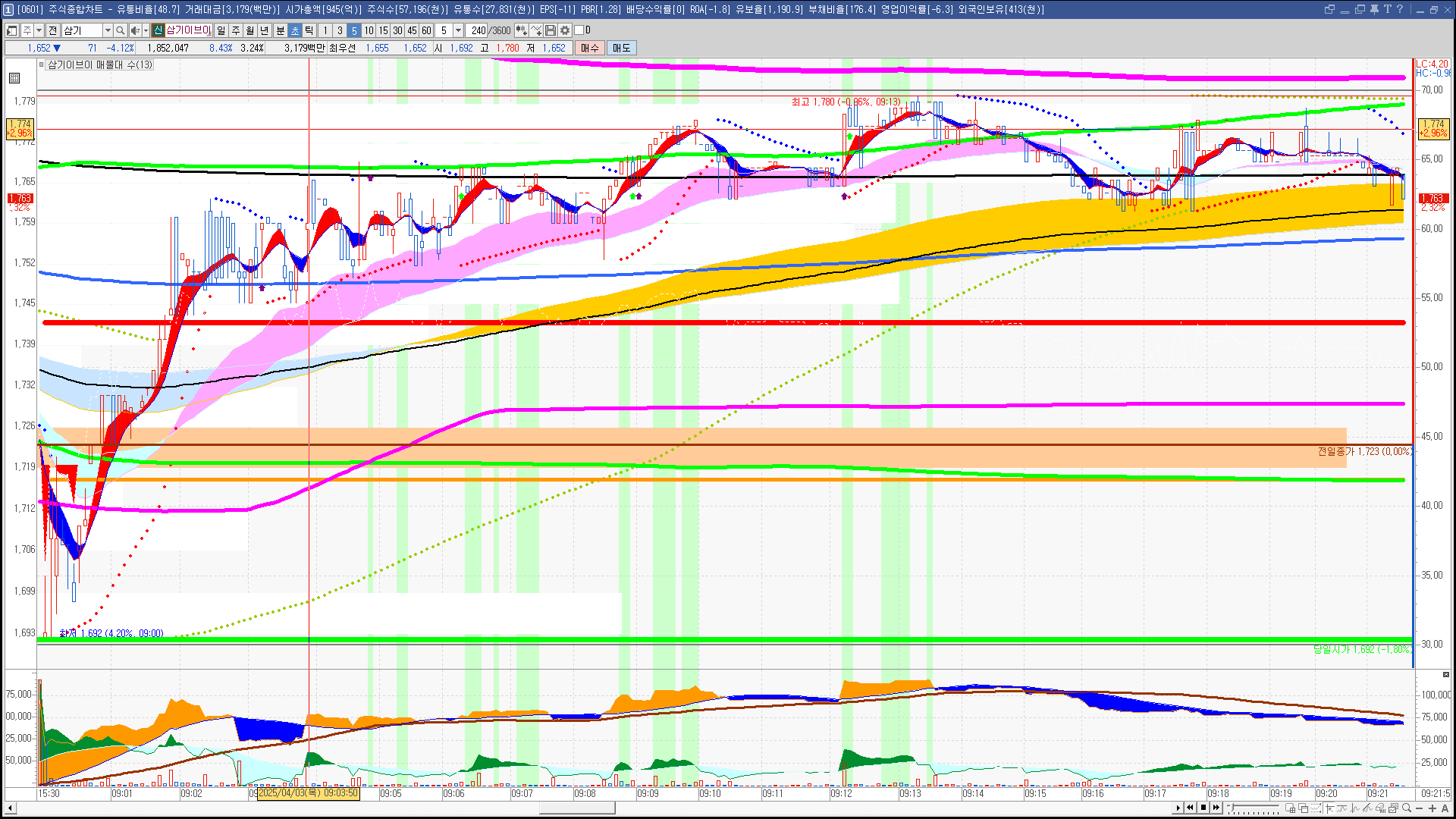
Task: Click the zoom-in plus icon at bottom right
Action: pos(1432,808)
